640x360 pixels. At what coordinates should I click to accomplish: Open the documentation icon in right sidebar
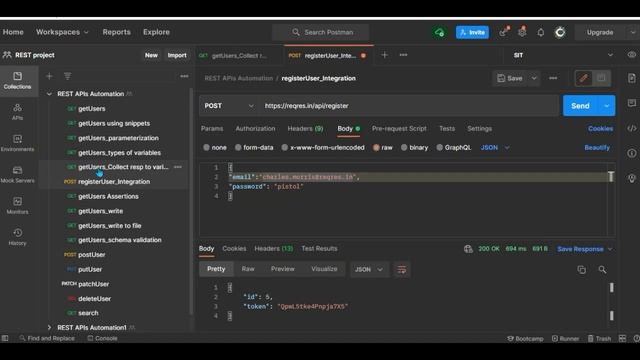(631, 78)
